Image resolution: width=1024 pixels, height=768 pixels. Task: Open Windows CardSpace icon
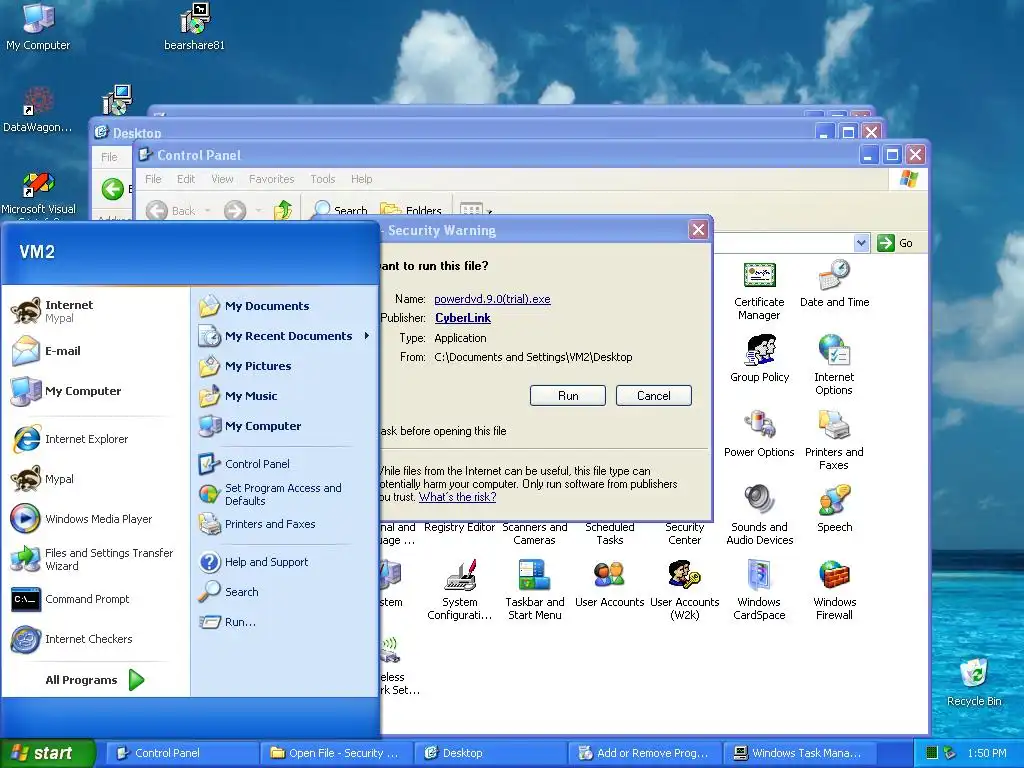[x=759, y=590]
